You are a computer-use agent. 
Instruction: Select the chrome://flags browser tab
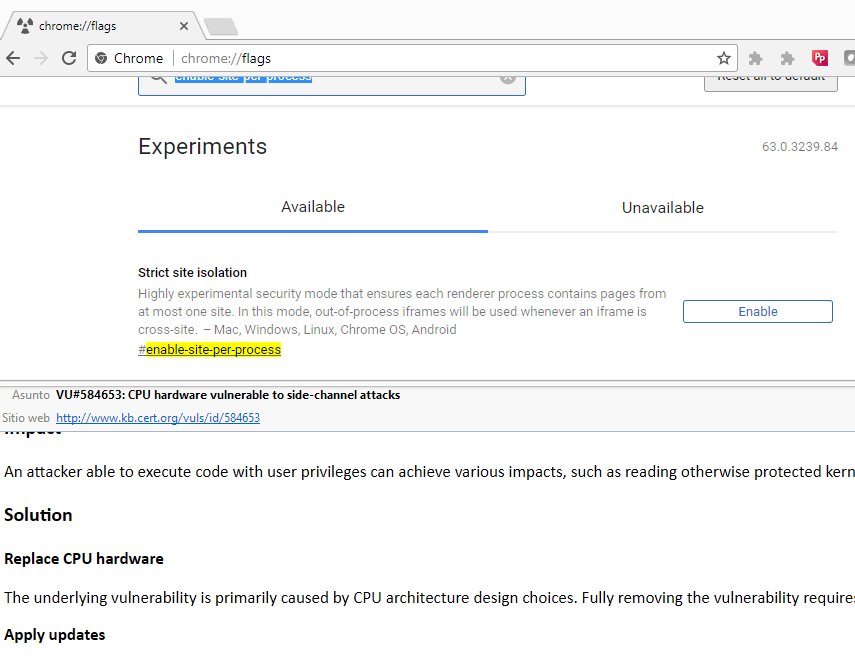[x=104, y=26]
